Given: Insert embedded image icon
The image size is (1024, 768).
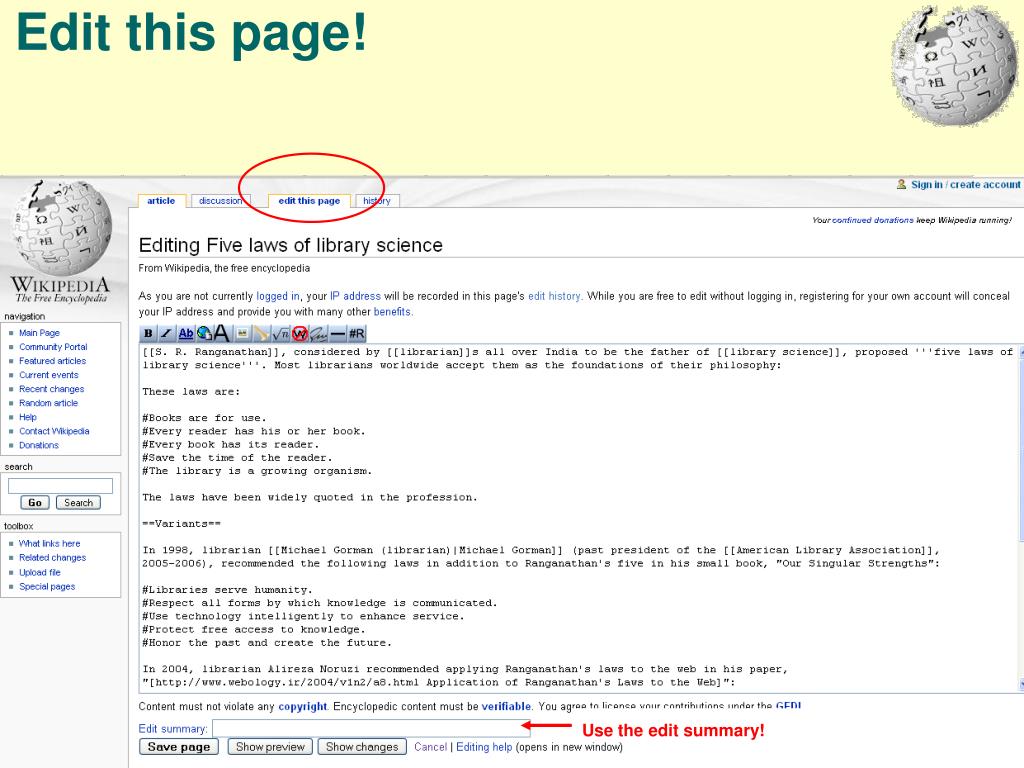Looking at the screenshot, I should (242, 334).
